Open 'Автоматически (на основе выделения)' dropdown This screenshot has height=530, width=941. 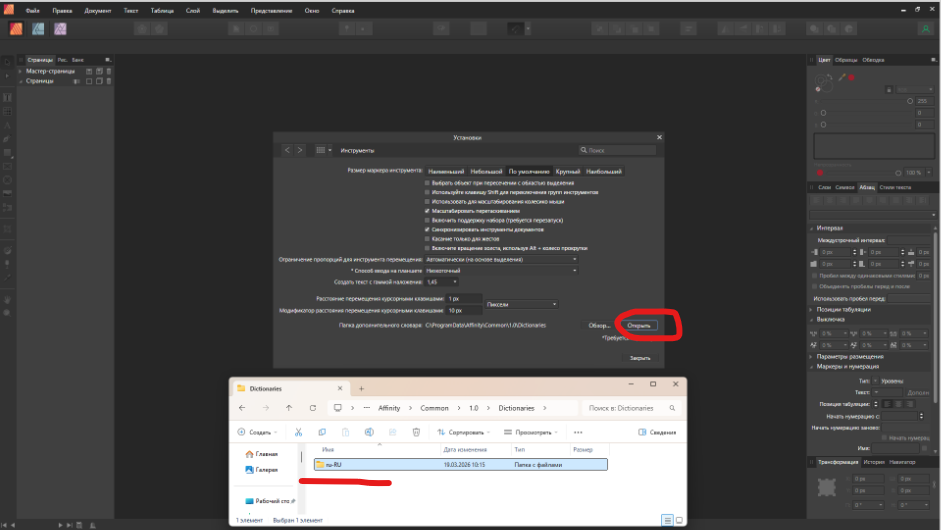coord(502,259)
